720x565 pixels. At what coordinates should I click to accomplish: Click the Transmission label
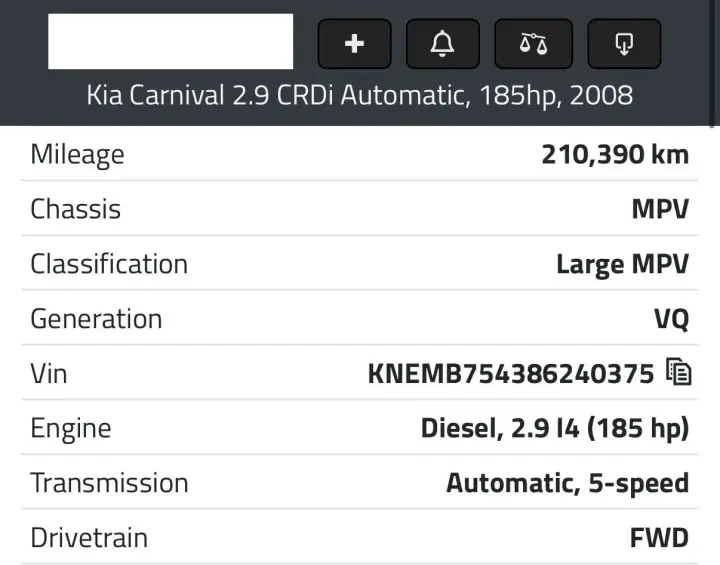pos(109,483)
